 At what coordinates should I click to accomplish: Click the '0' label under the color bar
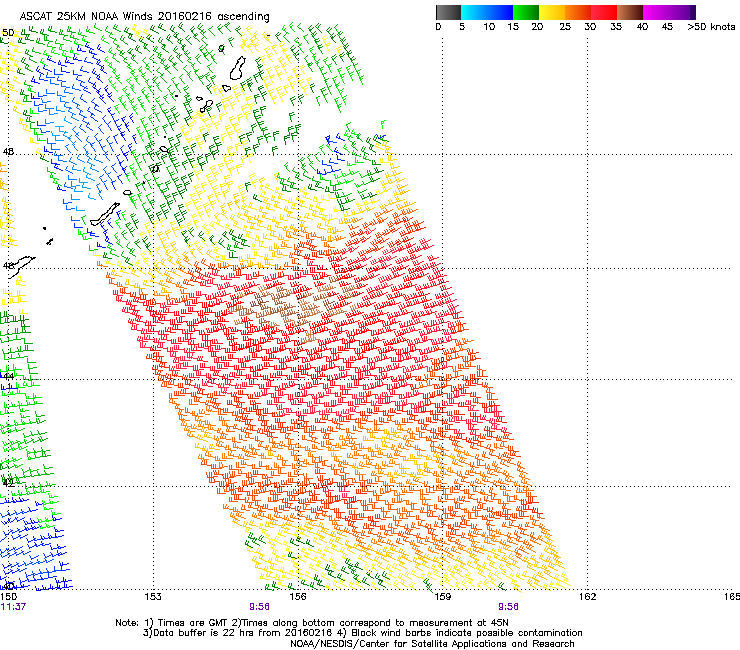(438, 27)
